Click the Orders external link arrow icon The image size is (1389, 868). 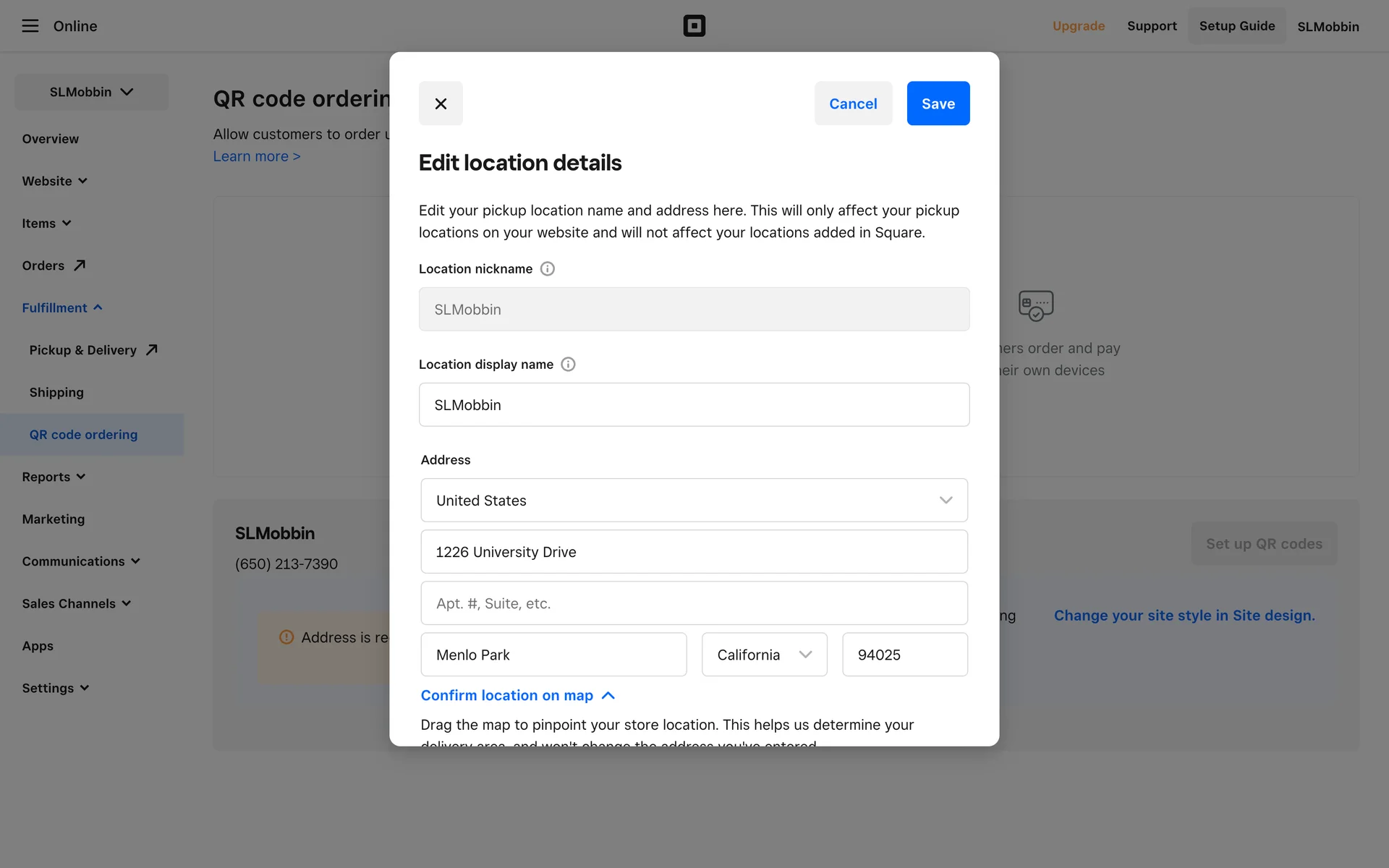[80, 265]
